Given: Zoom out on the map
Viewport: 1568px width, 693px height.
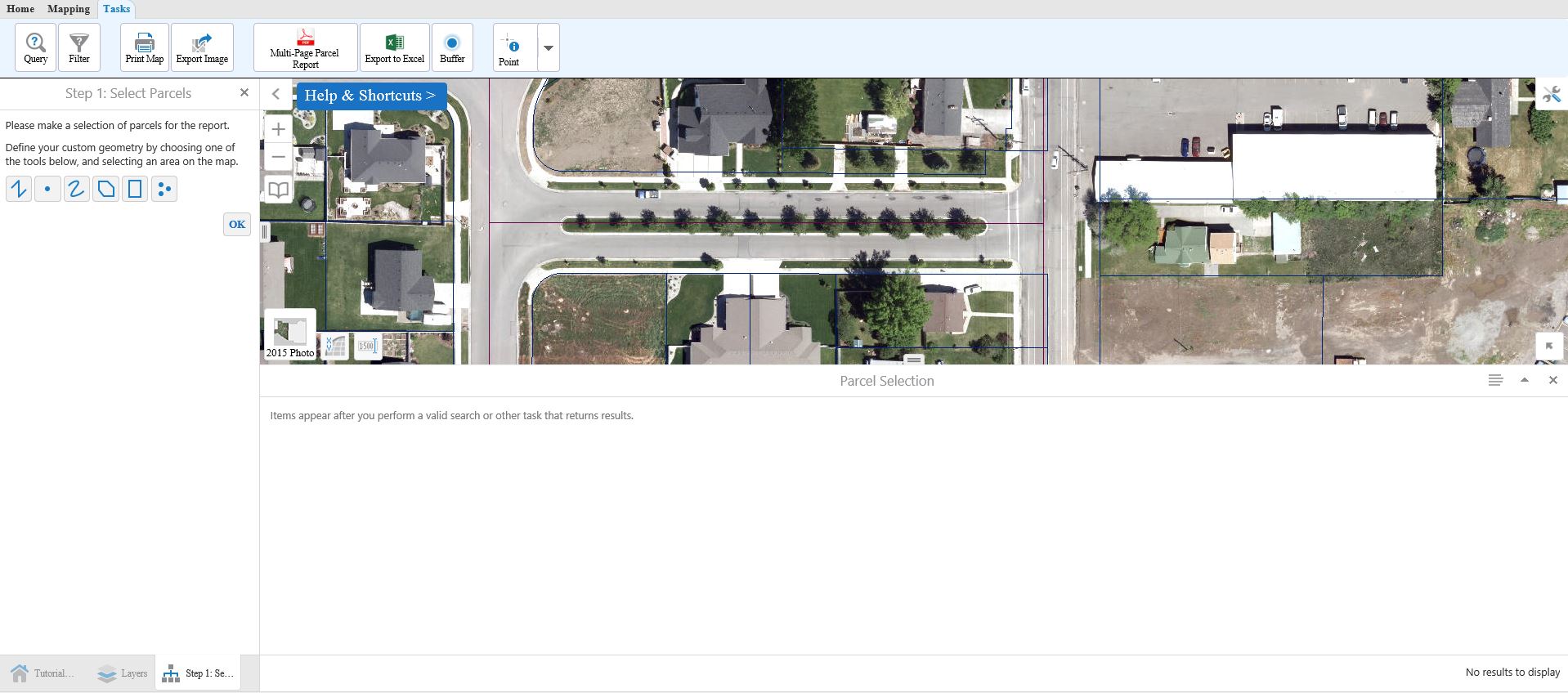Looking at the screenshot, I should [x=278, y=157].
